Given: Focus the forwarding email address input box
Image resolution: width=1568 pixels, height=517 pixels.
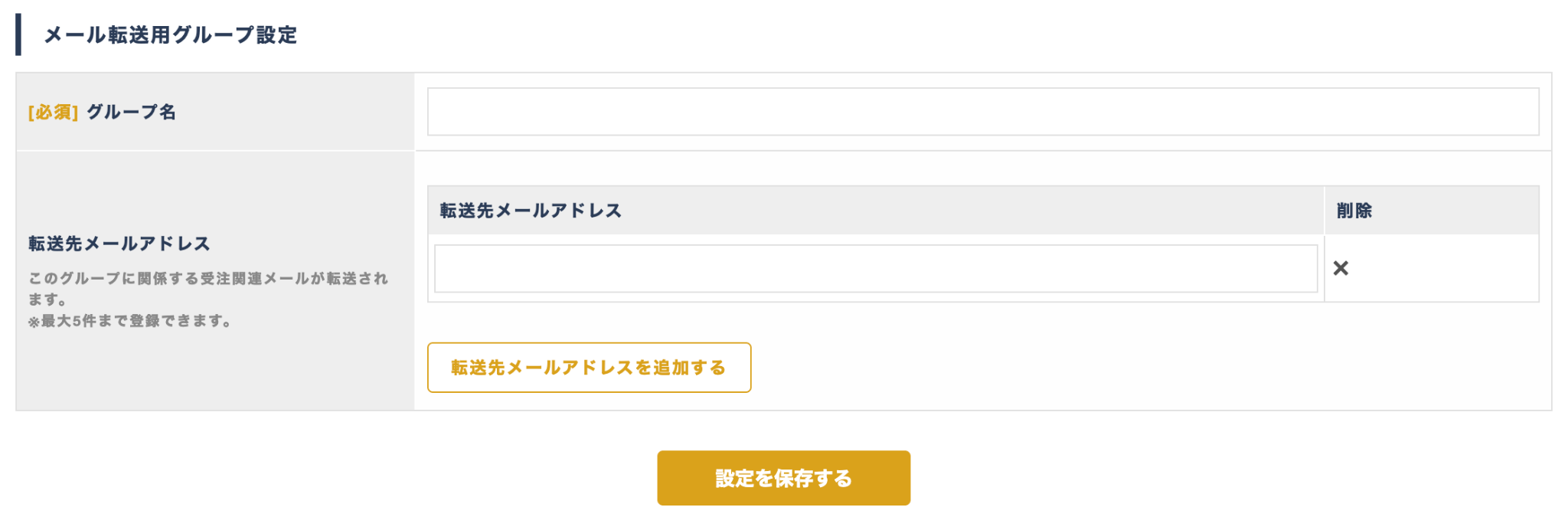Looking at the screenshot, I should point(875,269).
